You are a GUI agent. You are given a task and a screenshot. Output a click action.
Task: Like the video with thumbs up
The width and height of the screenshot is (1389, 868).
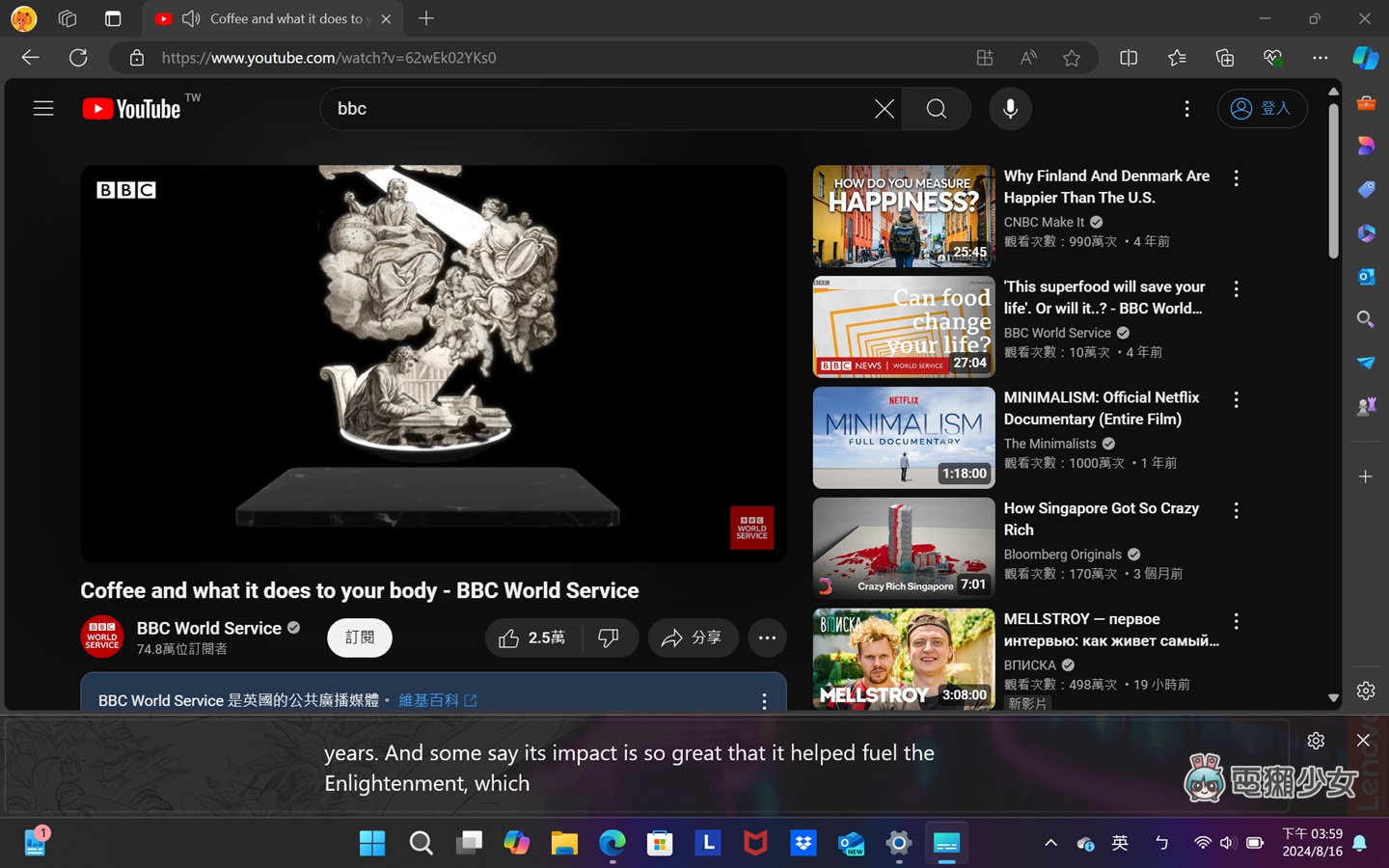(532, 637)
